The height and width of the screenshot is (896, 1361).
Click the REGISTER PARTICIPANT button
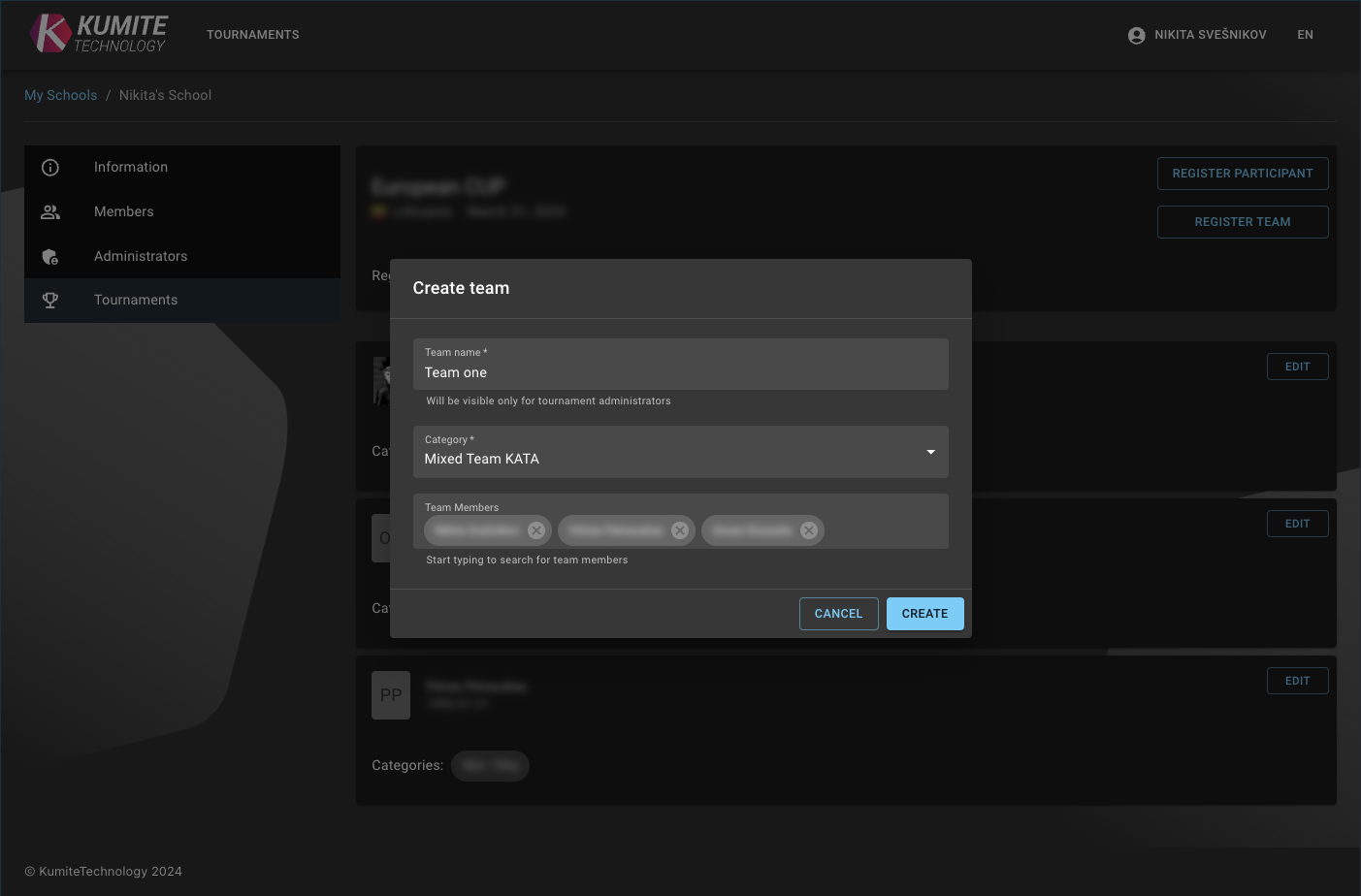click(x=1243, y=173)
